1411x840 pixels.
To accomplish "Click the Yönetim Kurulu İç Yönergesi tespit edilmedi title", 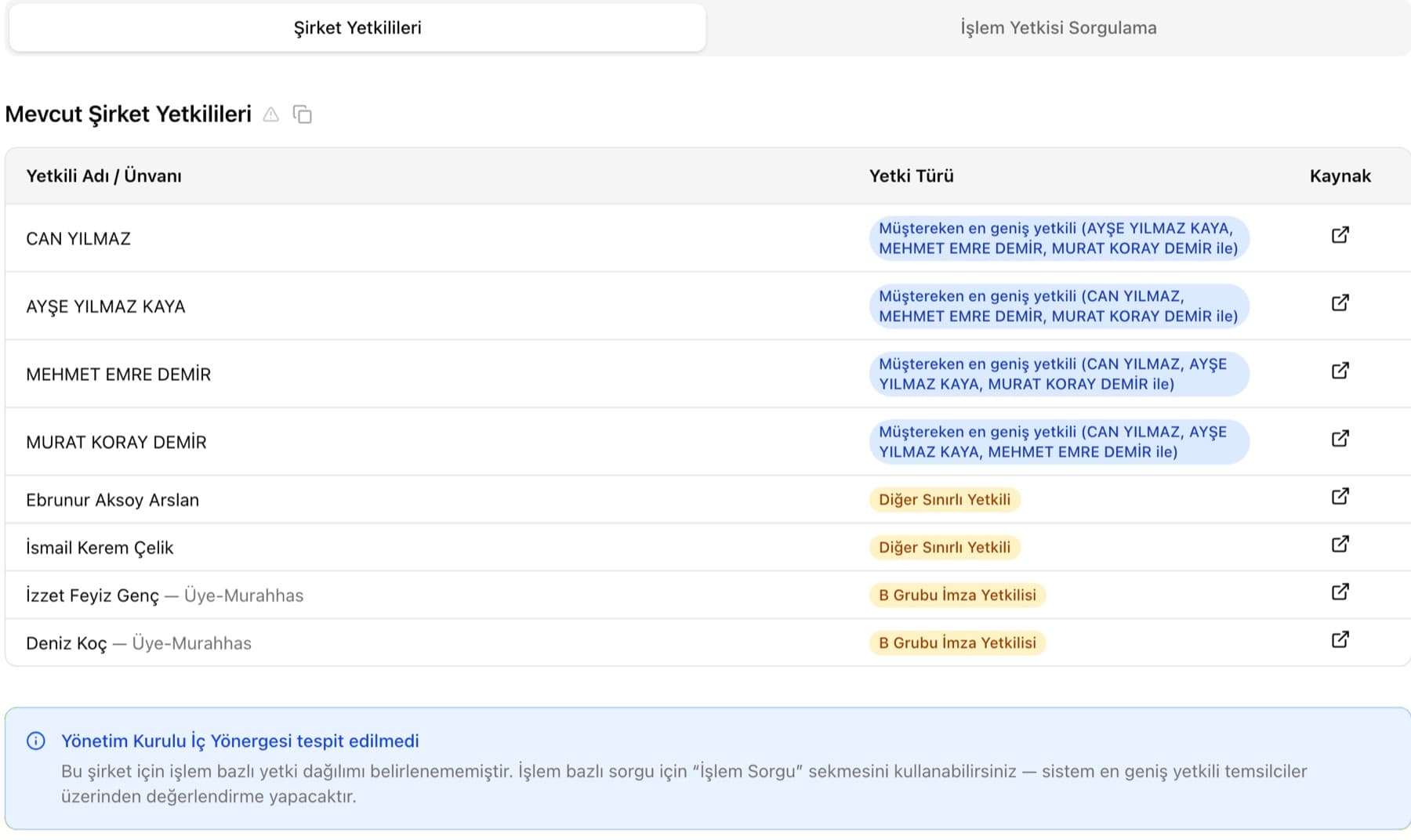I will 240,741.
